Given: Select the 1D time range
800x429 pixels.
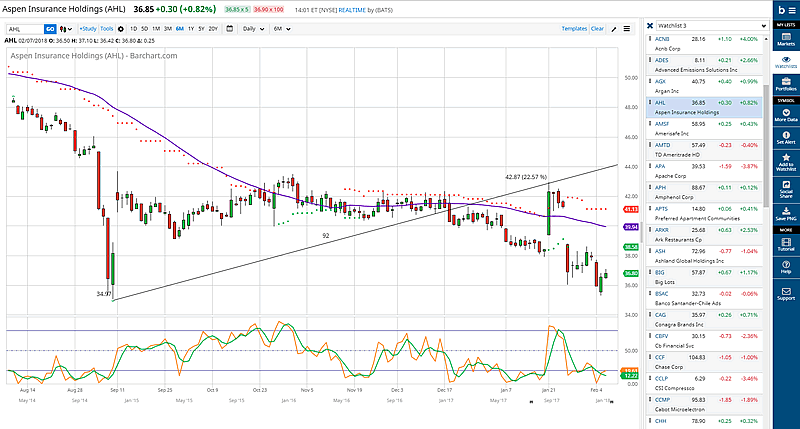Looking at the screenshot, I should click(x=134, y=29).
